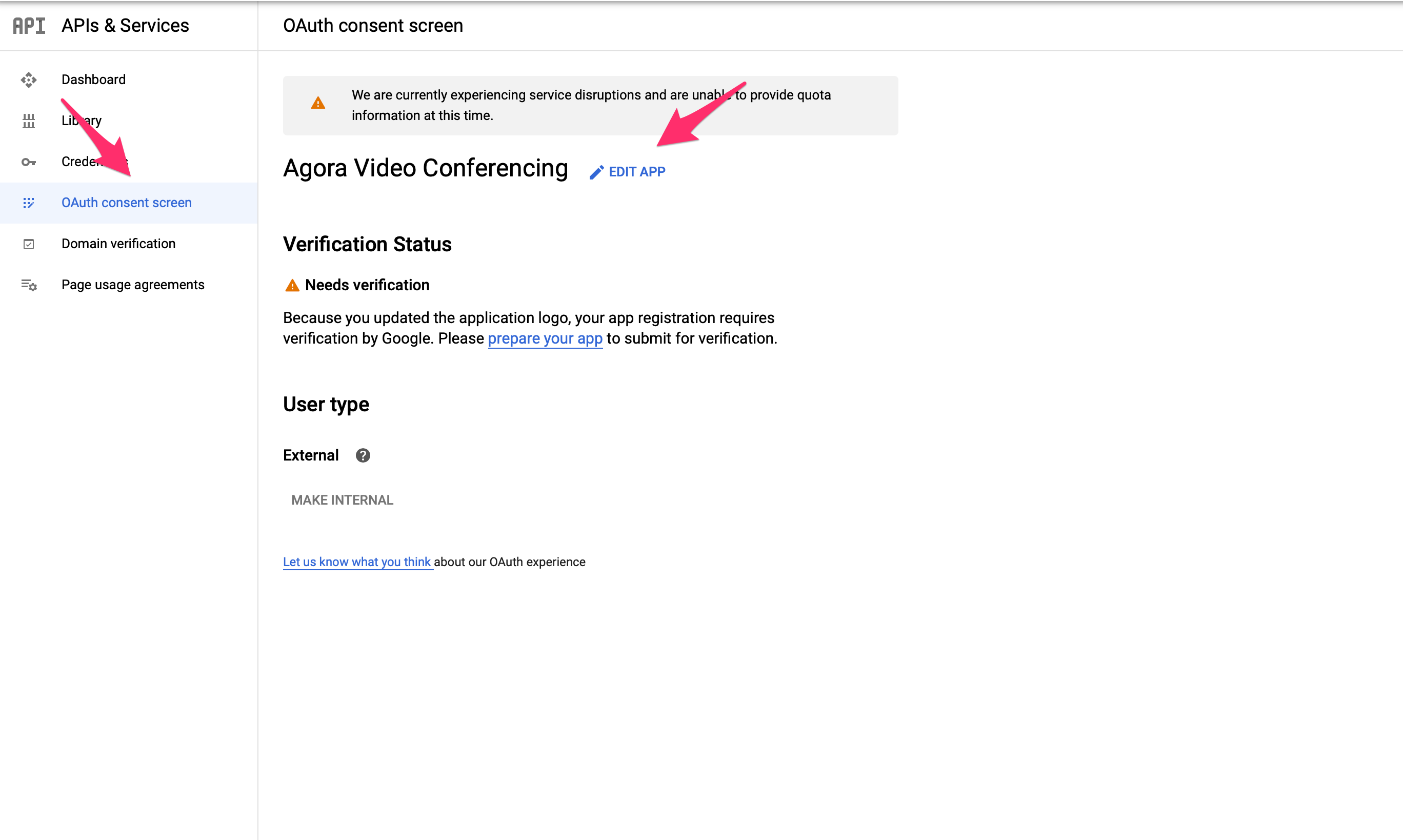This screenshot has height=840, width=1403.
Task: Click the Credentials key icon
Action: 28,162
